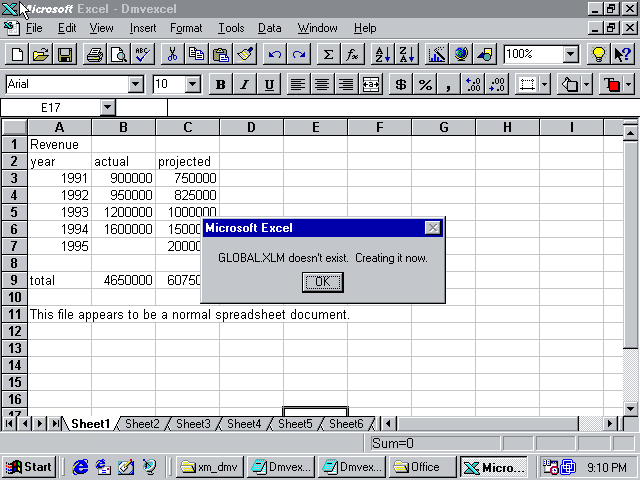This screenshot has height=480, width=640.
Task: Toggle underline formatting
Action: point(269,84)
